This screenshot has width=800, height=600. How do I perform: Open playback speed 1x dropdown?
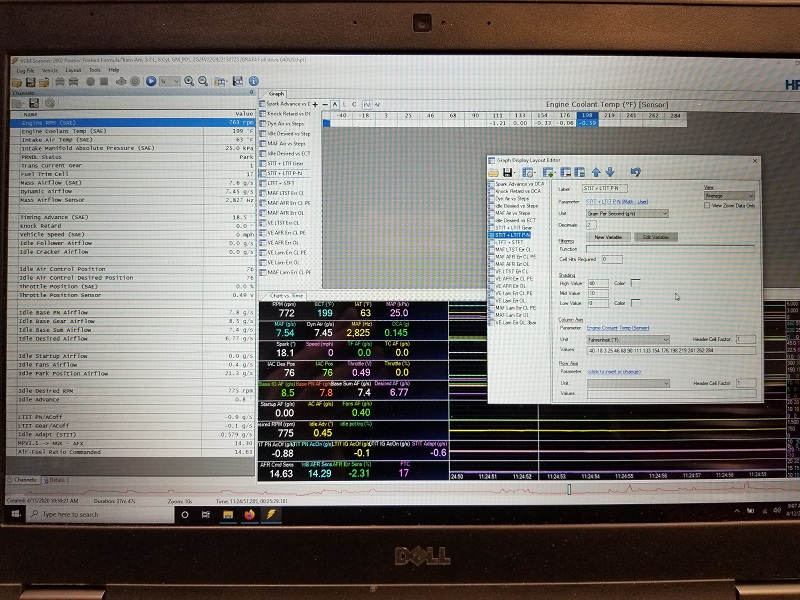point(170,81)
